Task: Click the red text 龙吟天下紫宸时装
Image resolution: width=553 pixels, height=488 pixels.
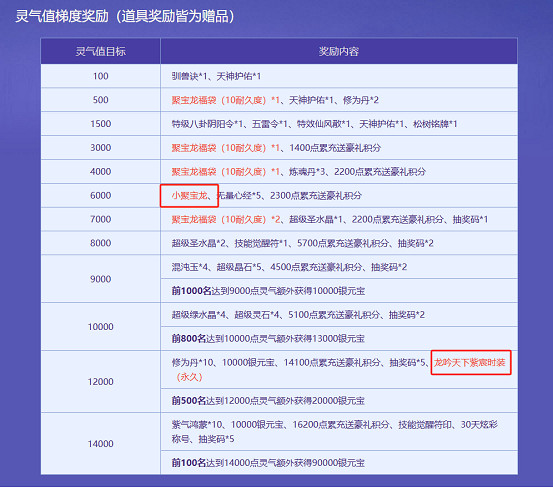Action: pos(469,362)
